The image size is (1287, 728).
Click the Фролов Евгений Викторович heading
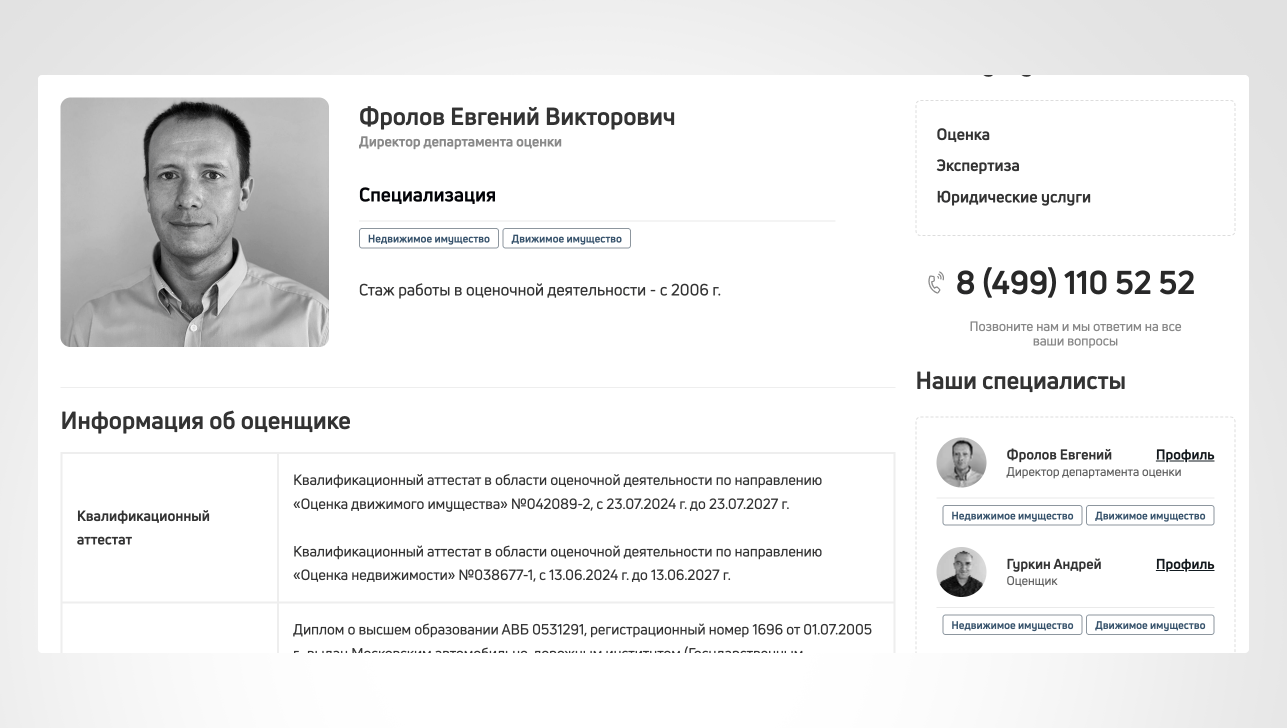point(517,117)
